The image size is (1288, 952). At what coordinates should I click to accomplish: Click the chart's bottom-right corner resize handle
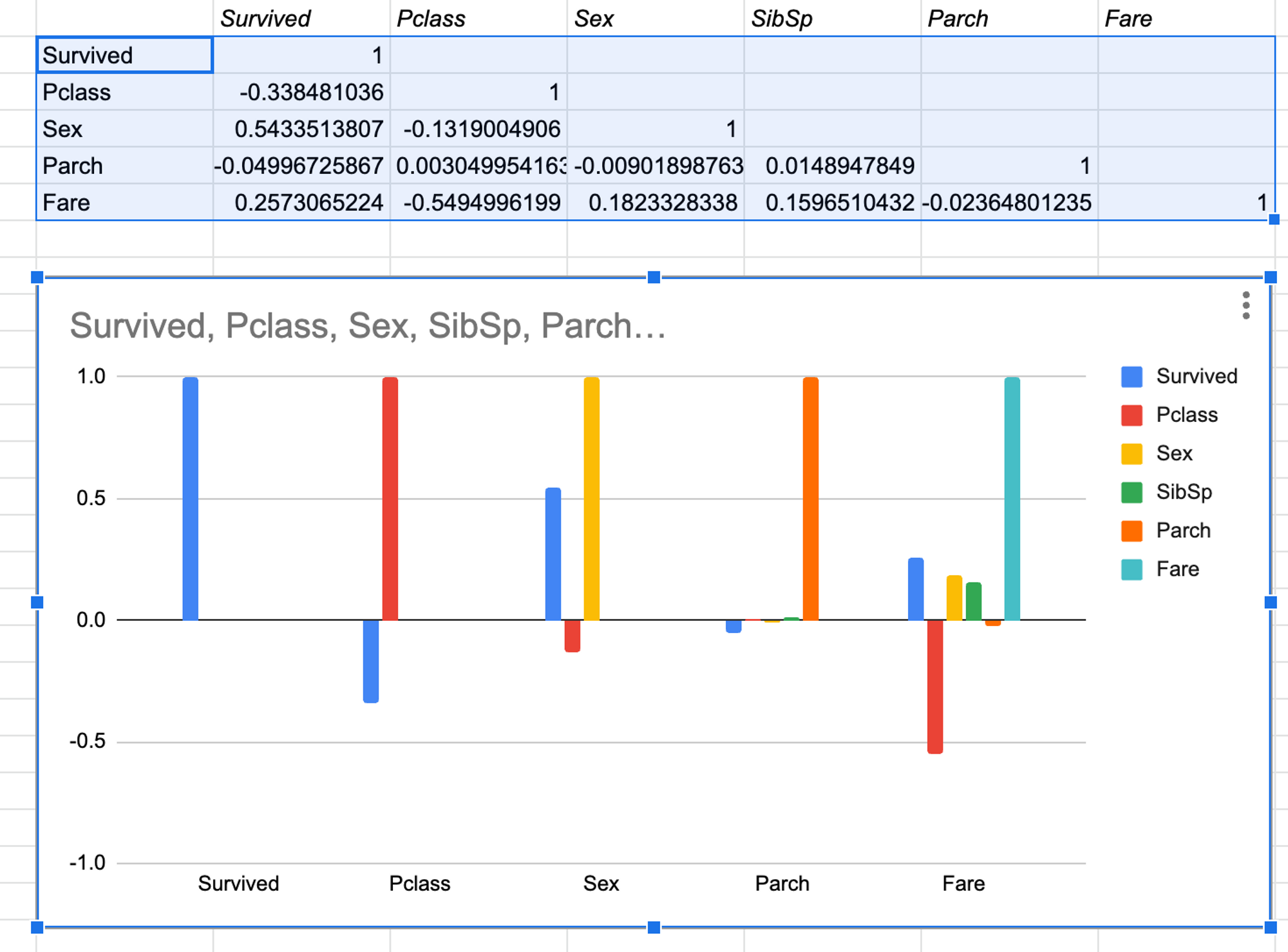point(1270,927)
